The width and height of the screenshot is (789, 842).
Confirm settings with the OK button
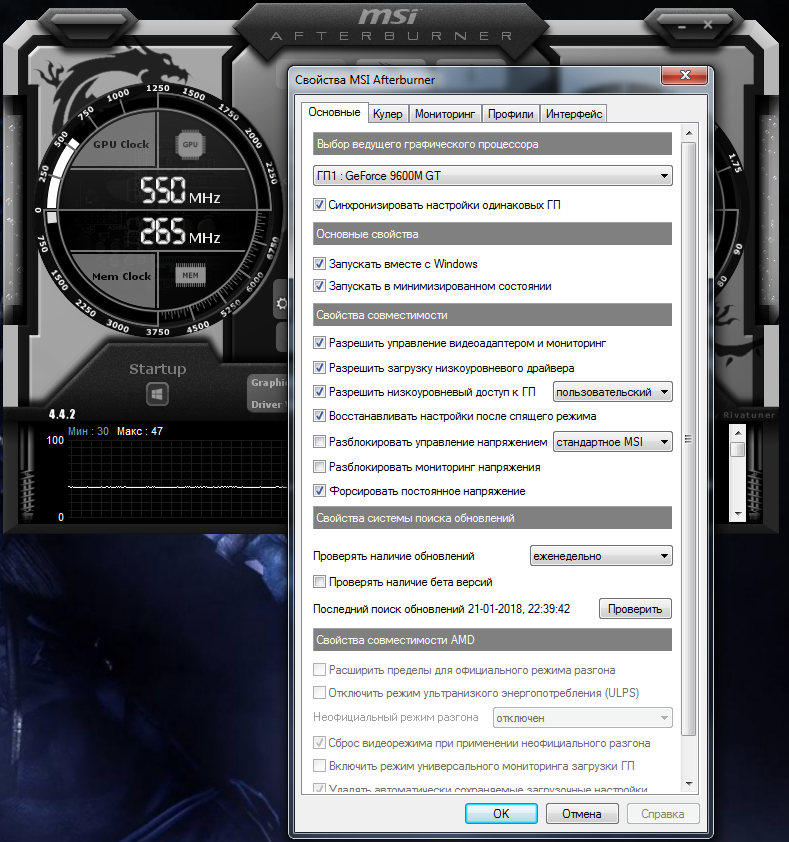pos(501,814)
